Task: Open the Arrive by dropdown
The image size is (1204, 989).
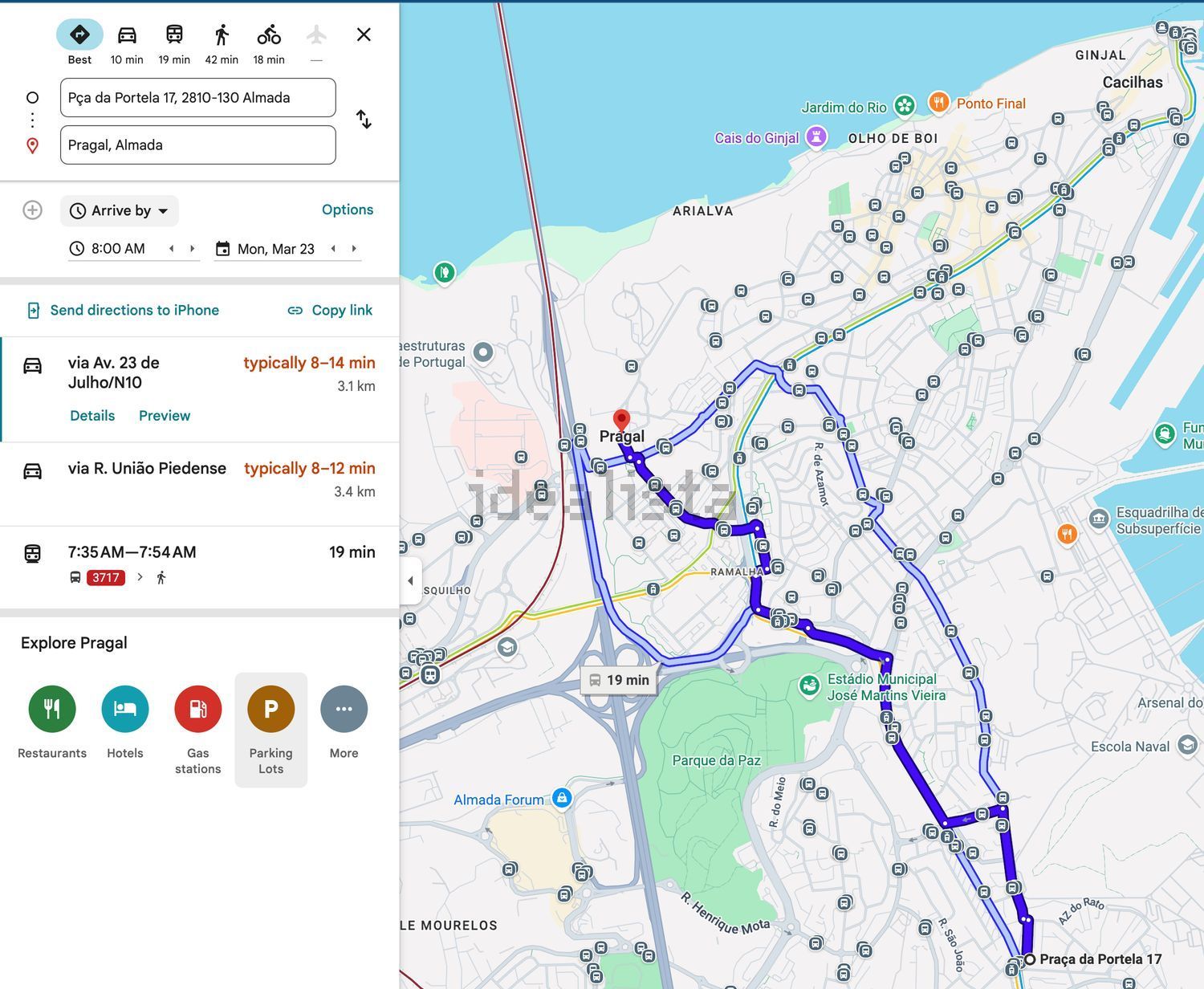Action: click(120, 211)
